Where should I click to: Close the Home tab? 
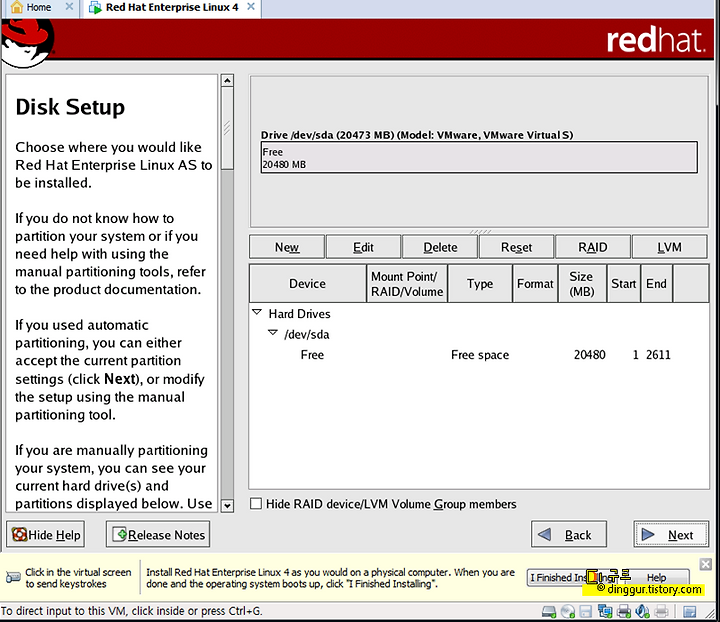(69, 7)
